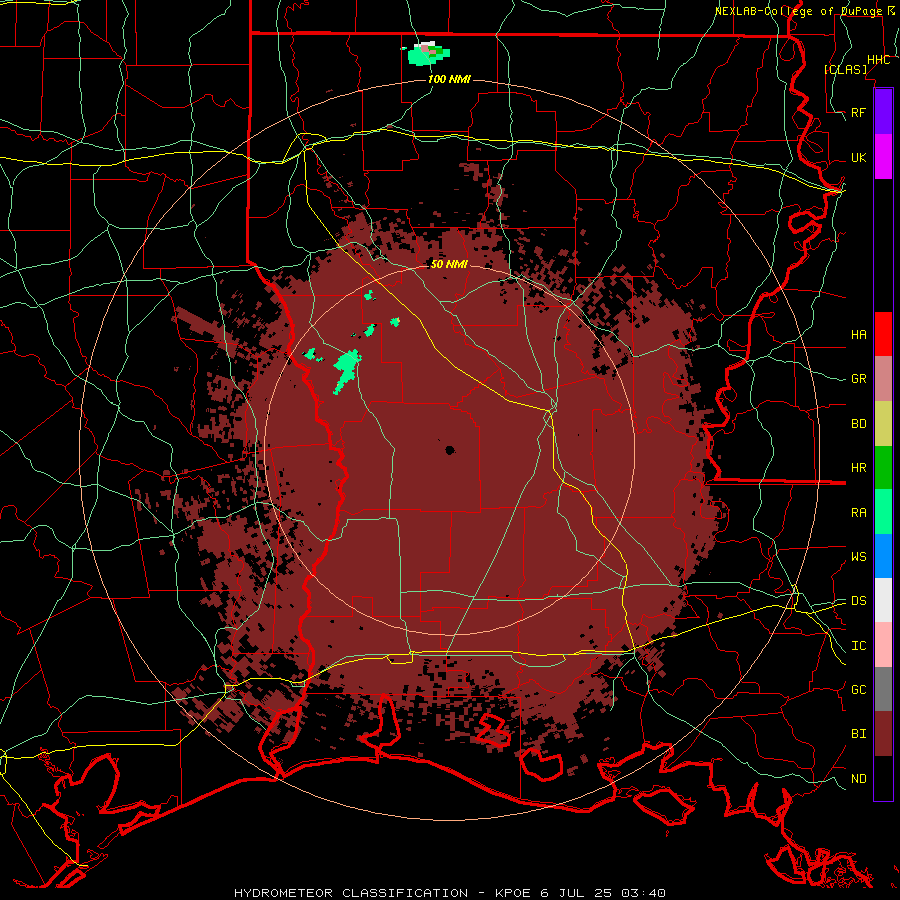Click the WS legend label

click(x=858, y=556)
